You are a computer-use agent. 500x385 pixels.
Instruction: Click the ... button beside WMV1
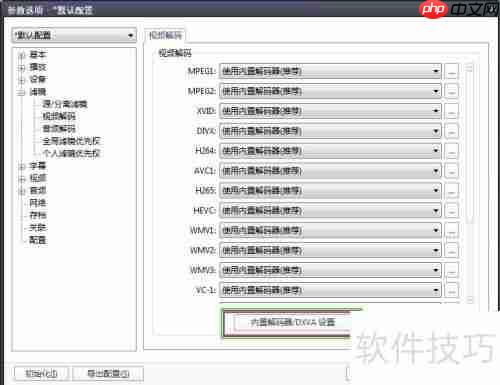451,231
